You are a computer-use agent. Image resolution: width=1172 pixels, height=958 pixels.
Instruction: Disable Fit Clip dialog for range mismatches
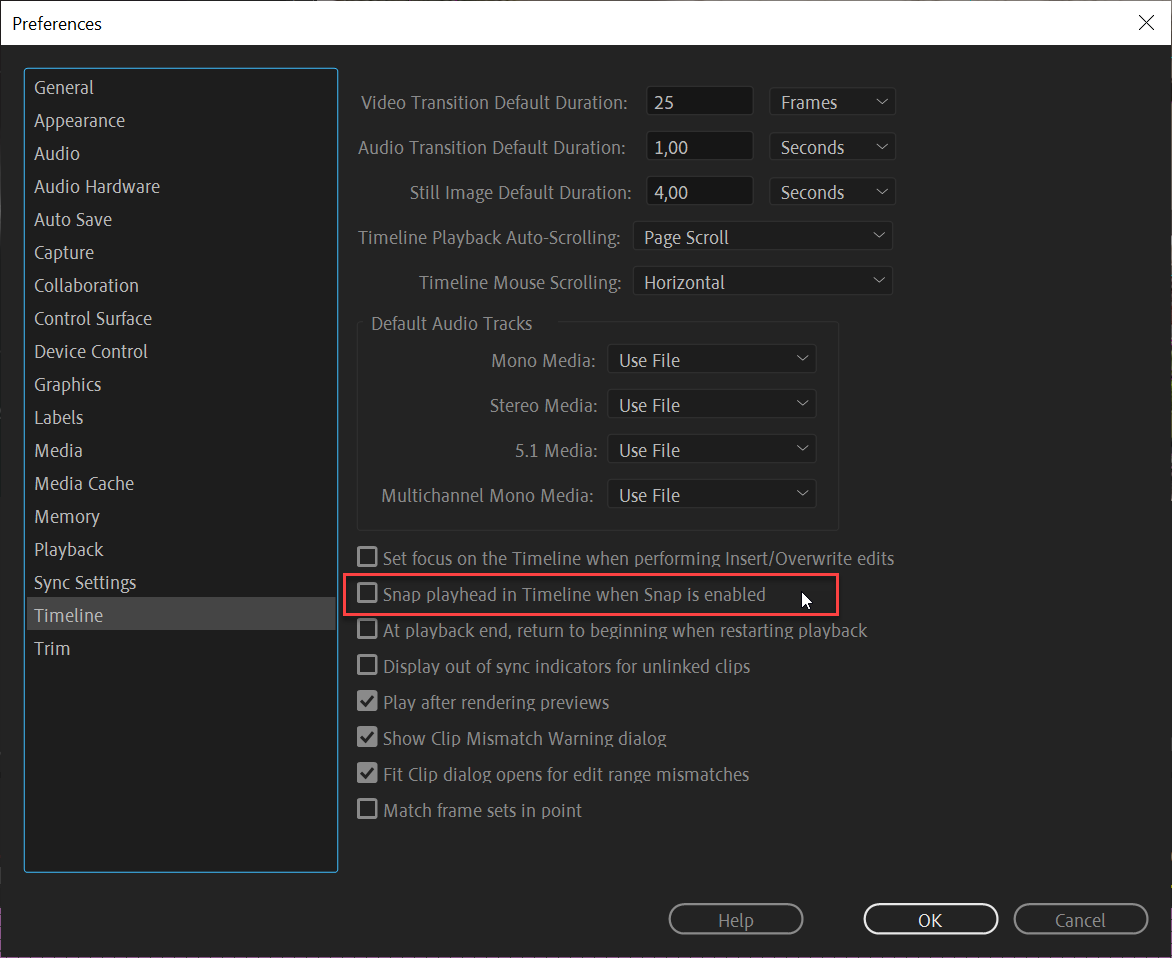pos(367,773)
